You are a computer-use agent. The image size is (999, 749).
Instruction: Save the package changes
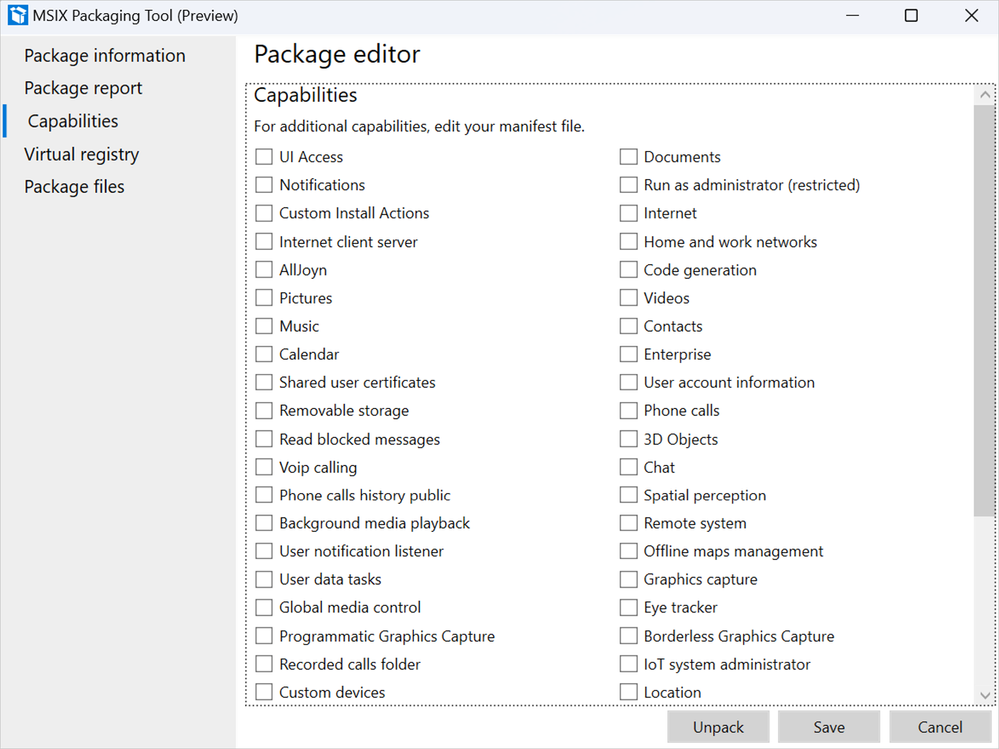pos(829,727)
